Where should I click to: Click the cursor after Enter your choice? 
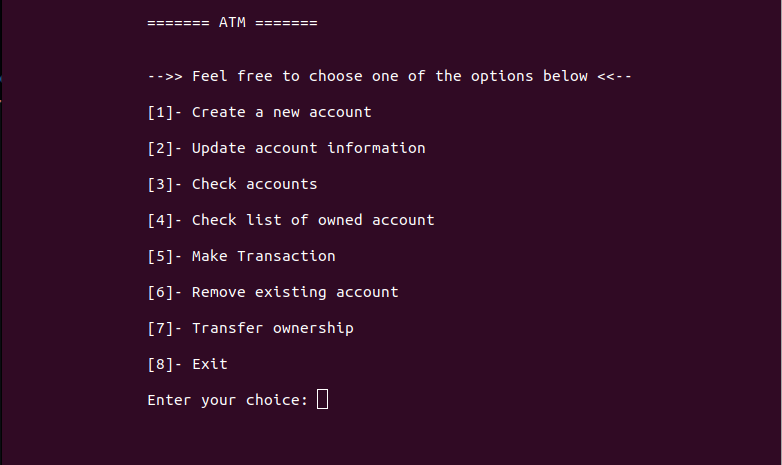pyautogui.click(x=323, y=399)
